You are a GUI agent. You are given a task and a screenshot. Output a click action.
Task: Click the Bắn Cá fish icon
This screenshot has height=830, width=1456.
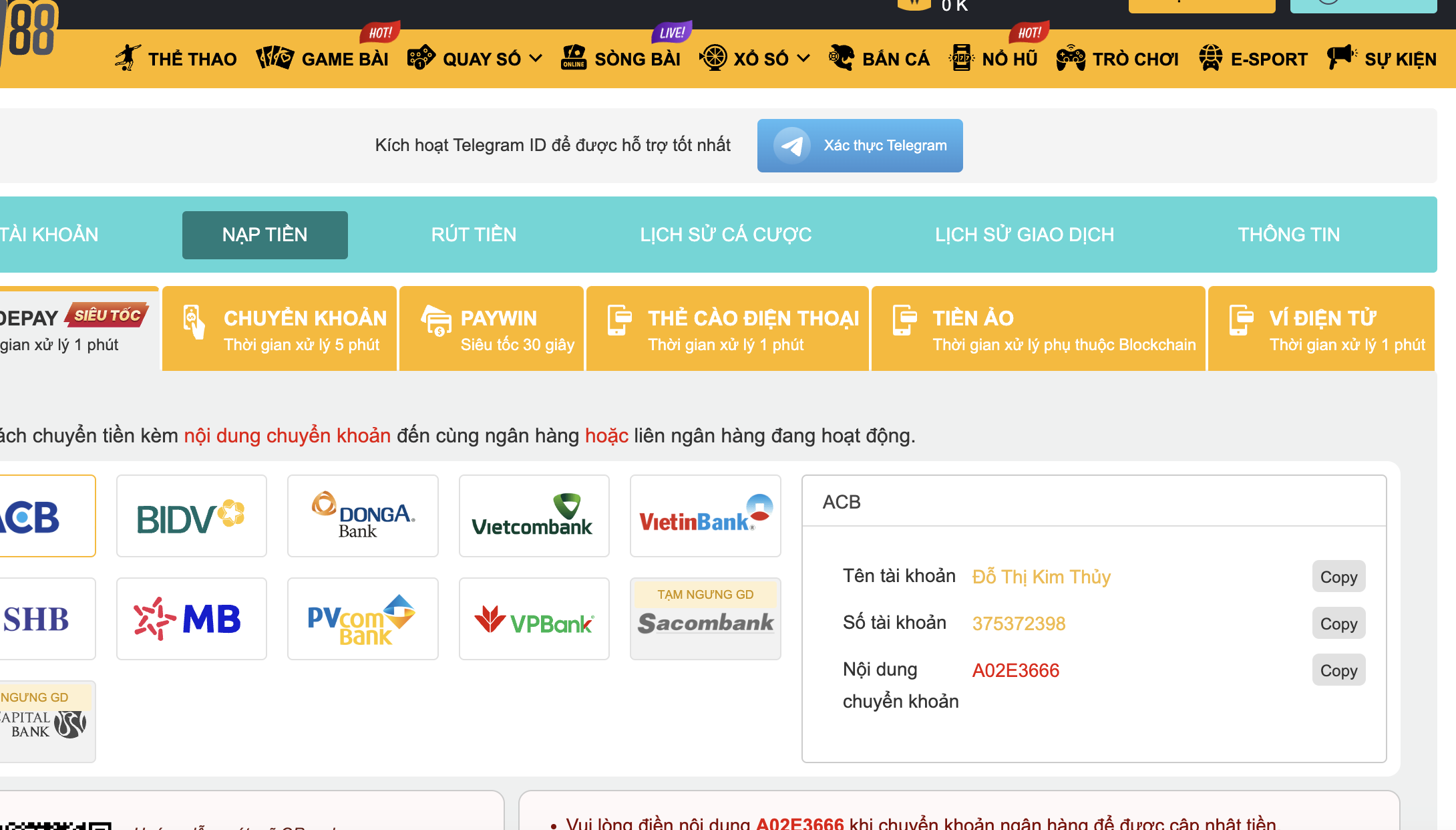tap(842, 58)
